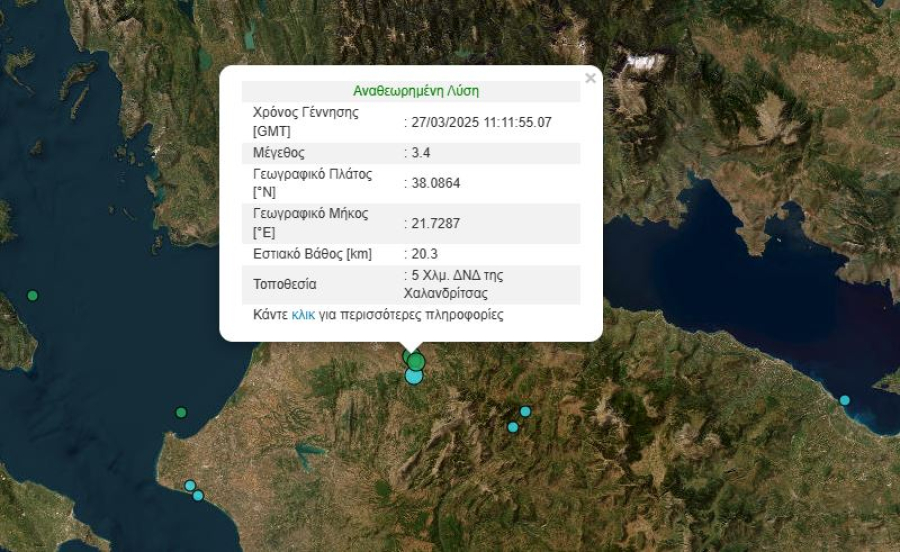Close the earthquake info popup
This screenshot has height=552, width=900.
[x=590, y=78]
